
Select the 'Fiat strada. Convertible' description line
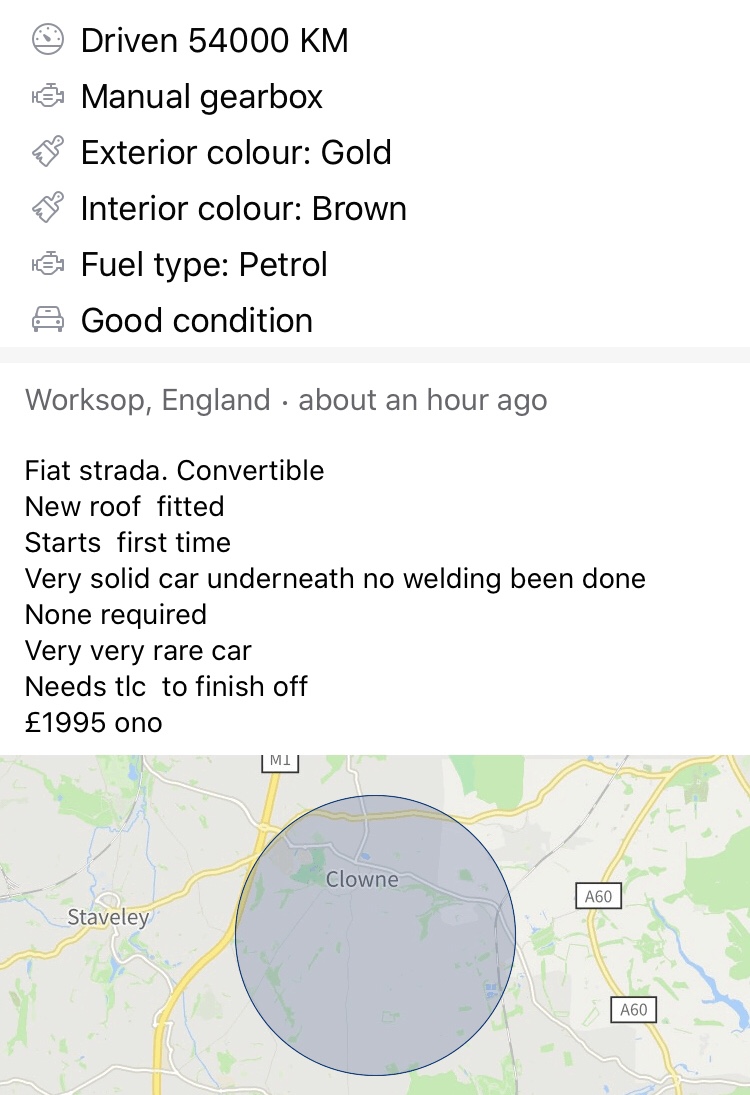pos(175,471)
